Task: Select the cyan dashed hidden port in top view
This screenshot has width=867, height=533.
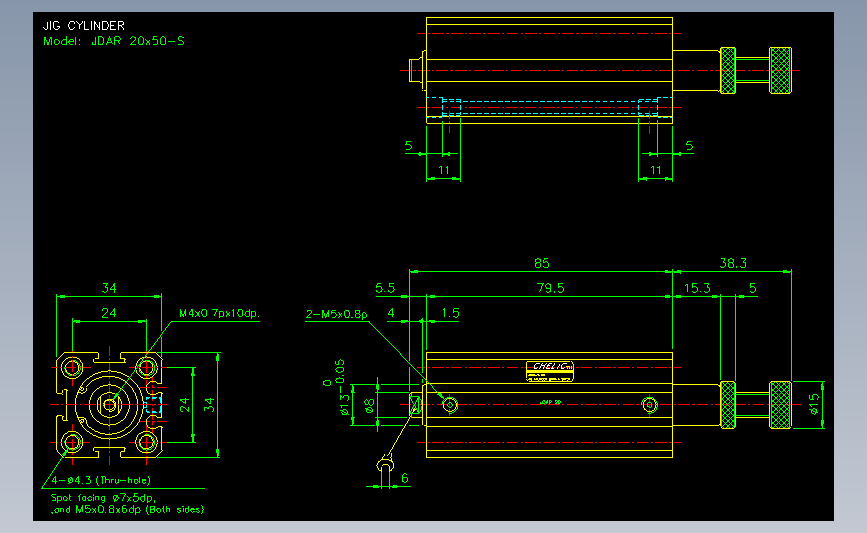Action: [549, 107]
